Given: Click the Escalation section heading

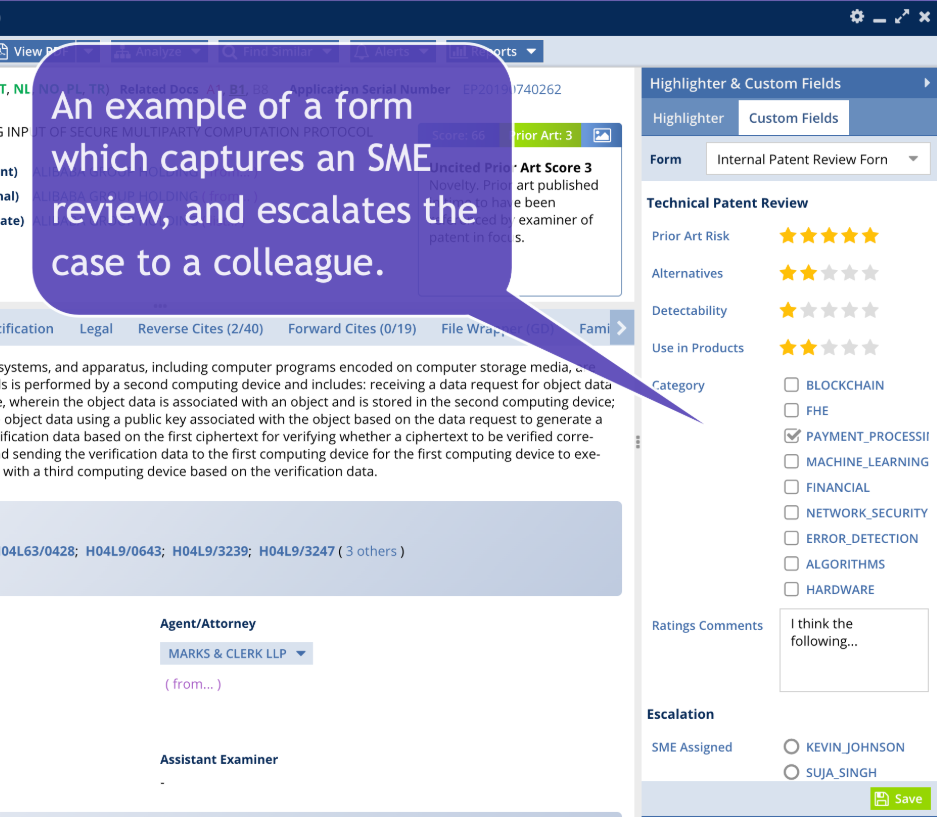Looking at the screenshot, I should (x=681, y=714).
